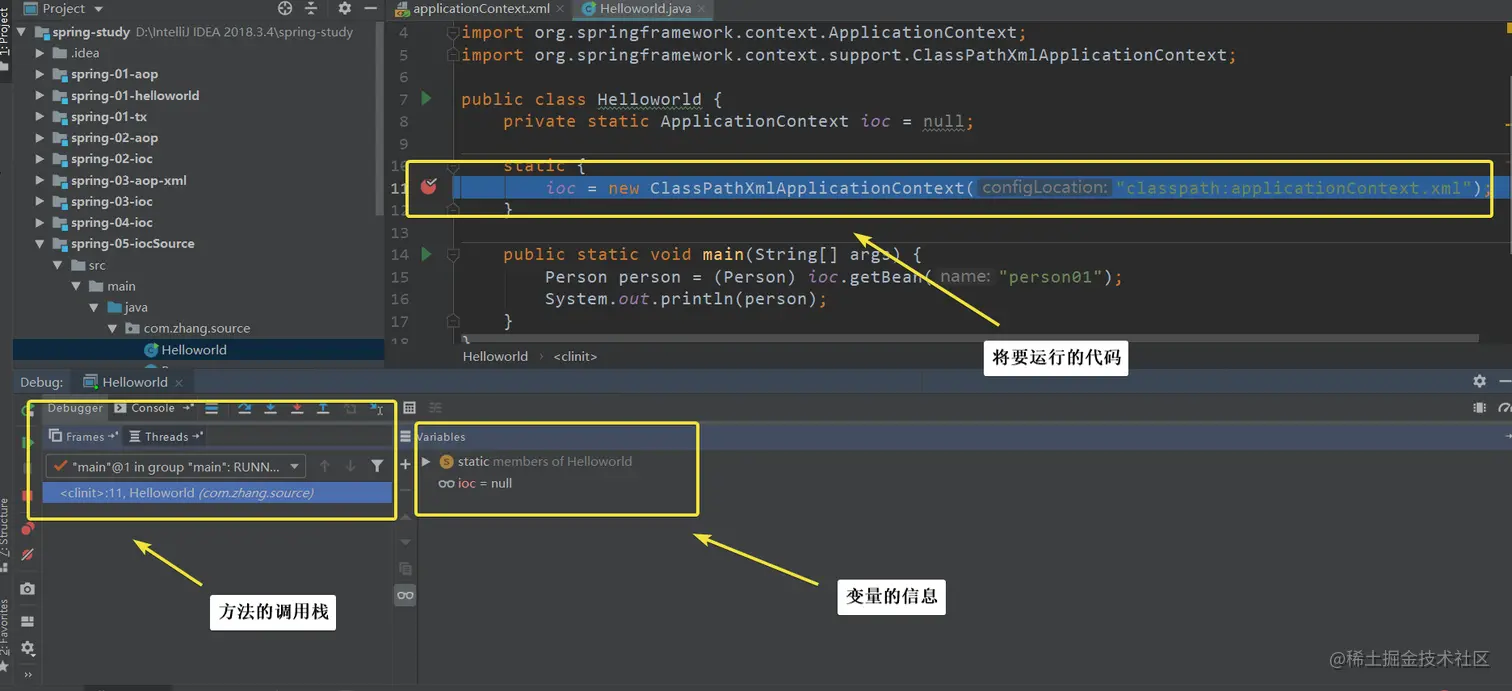Viewport: 1512px width, 691px height.
Task: Click Scroll from Source target icon
Action: click(285, 8)
